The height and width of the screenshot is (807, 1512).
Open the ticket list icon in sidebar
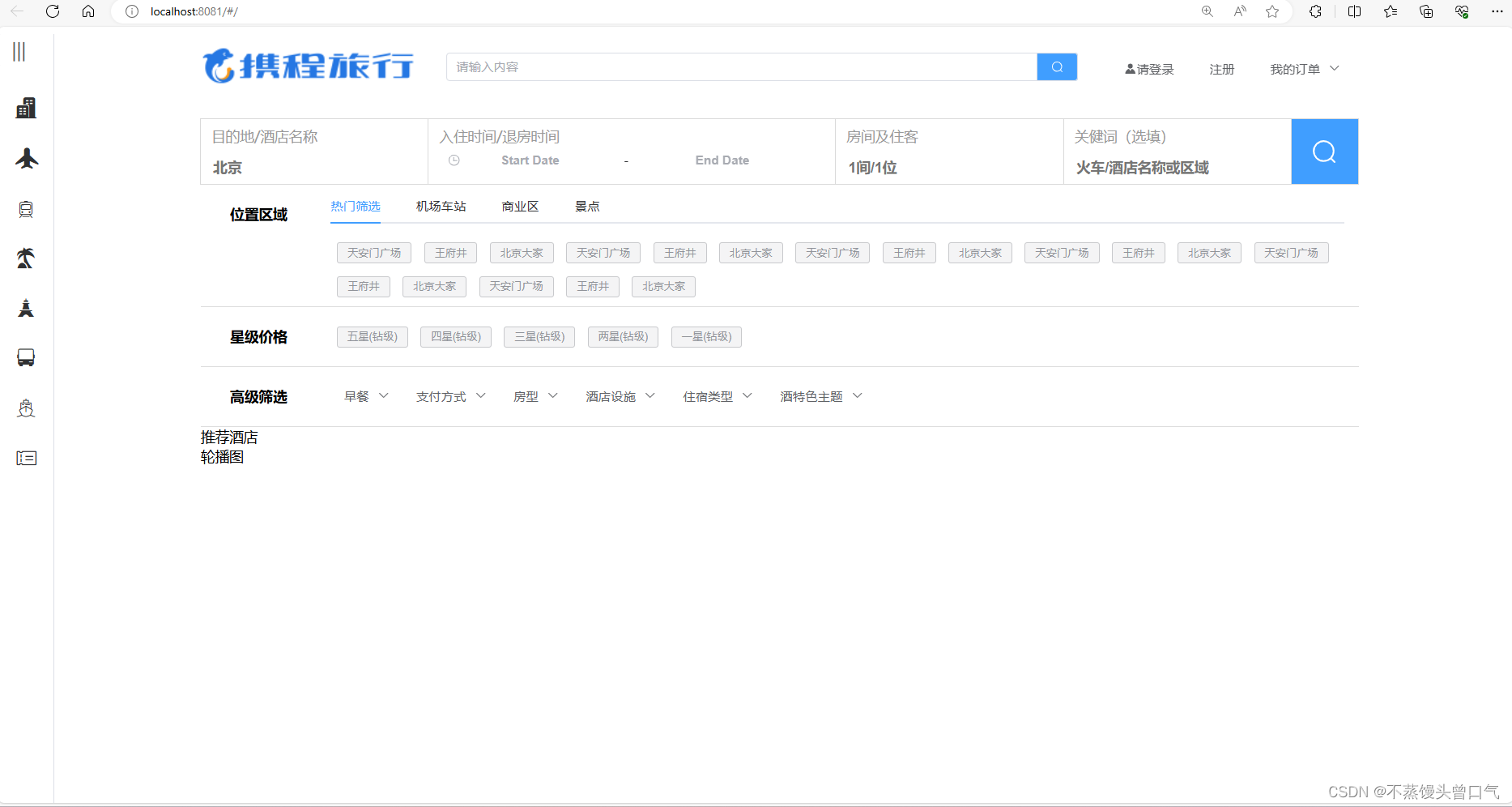pyautogui.click(x=26, y=458)
